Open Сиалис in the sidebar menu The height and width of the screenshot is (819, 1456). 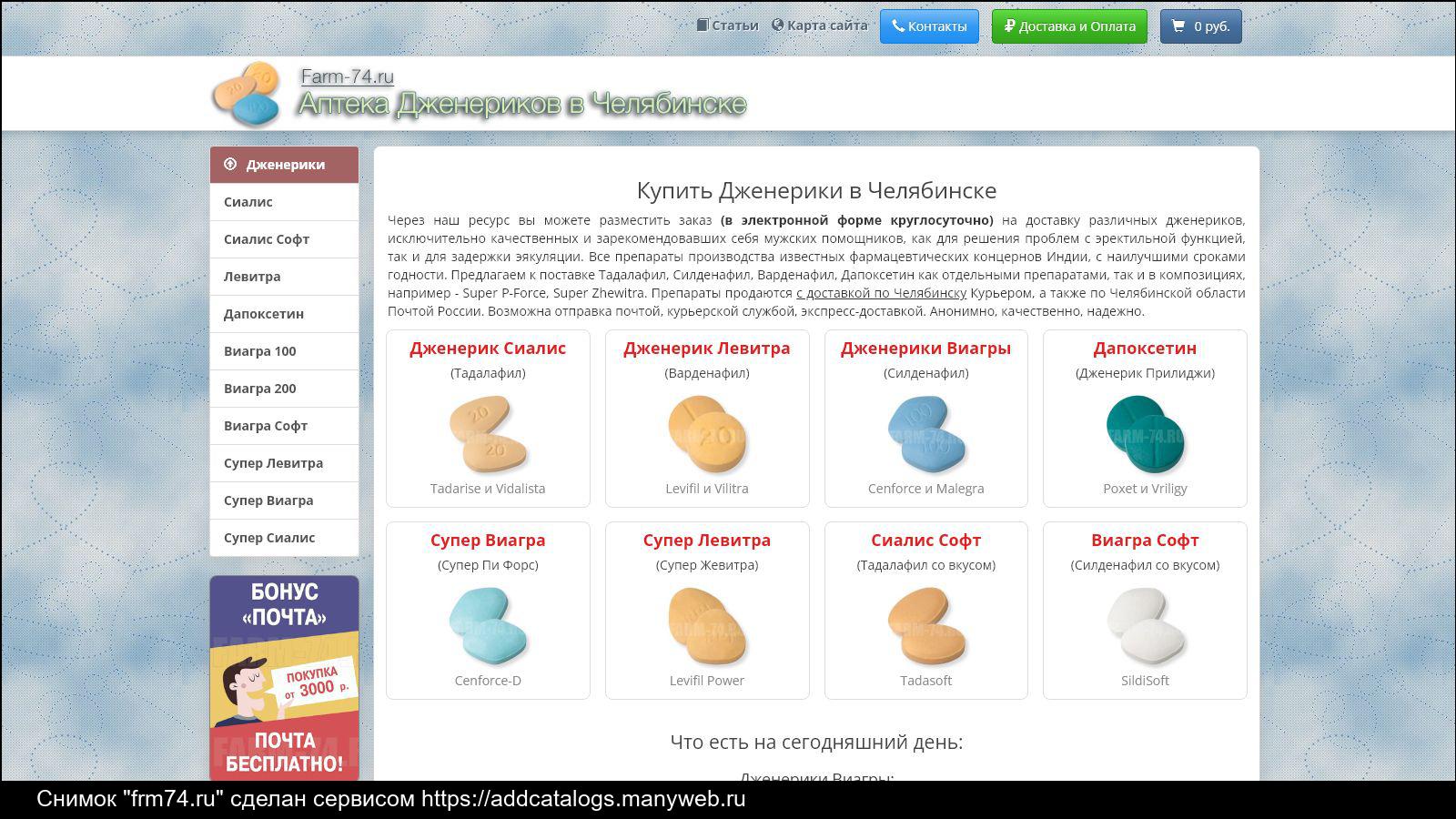284,202
